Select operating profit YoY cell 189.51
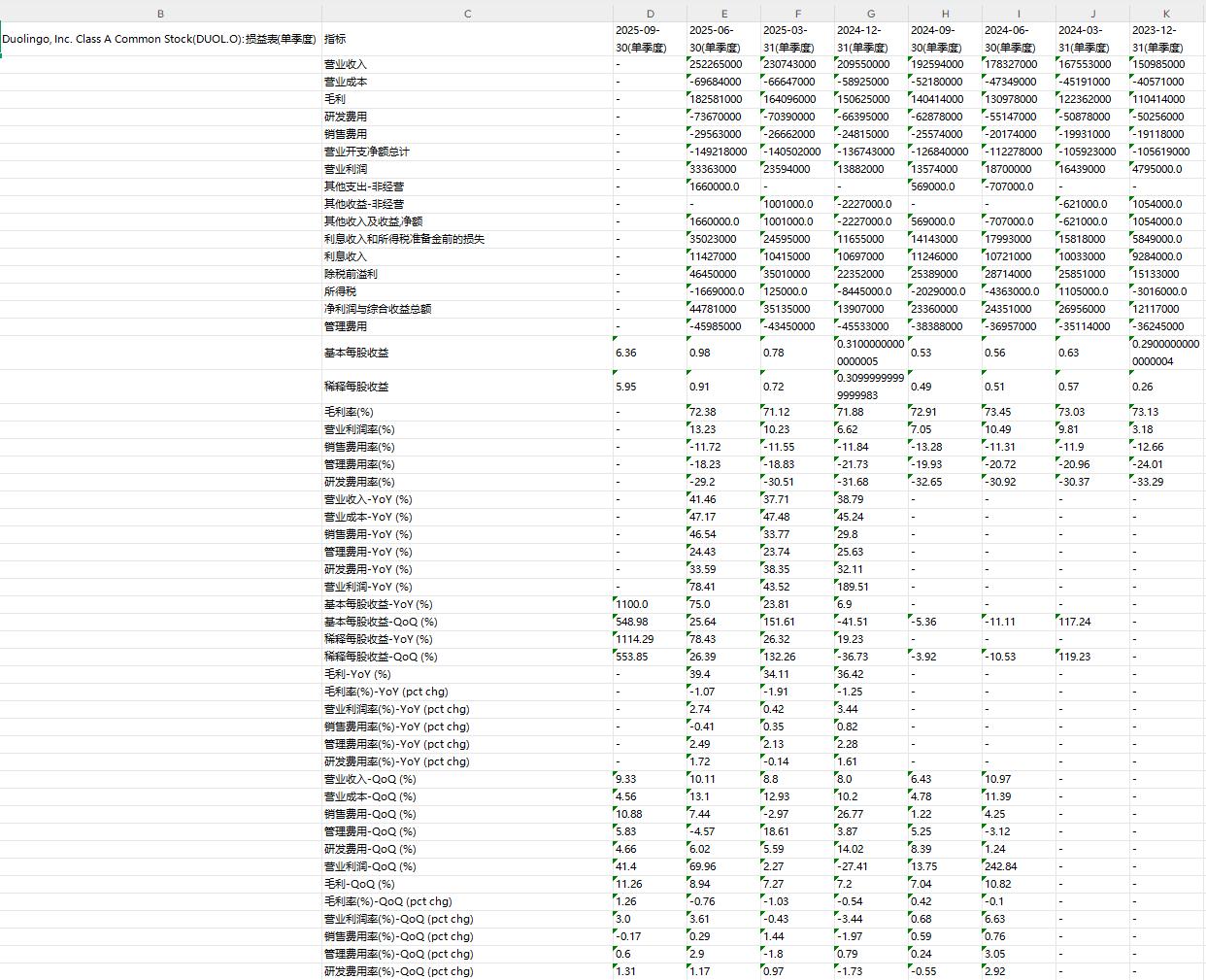Viewport: 1206px width, 980px height. point(871,587)
